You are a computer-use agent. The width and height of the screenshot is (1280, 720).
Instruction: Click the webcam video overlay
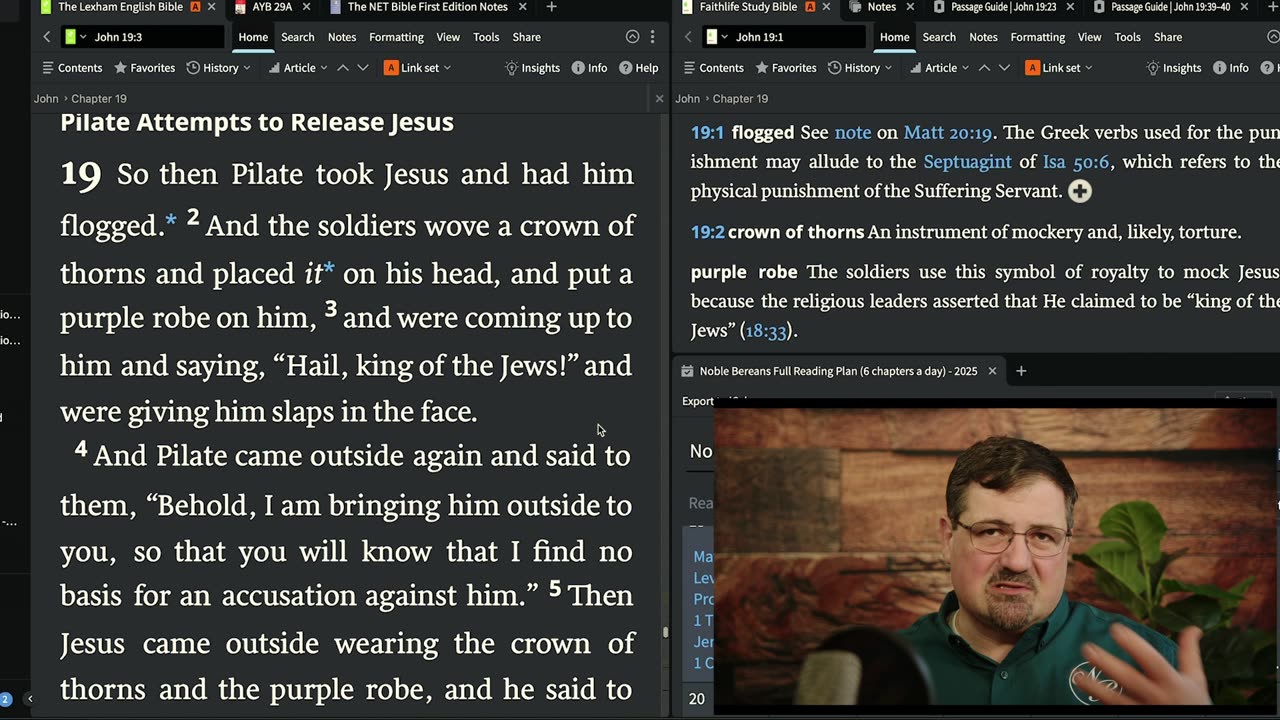click(995, 555)
